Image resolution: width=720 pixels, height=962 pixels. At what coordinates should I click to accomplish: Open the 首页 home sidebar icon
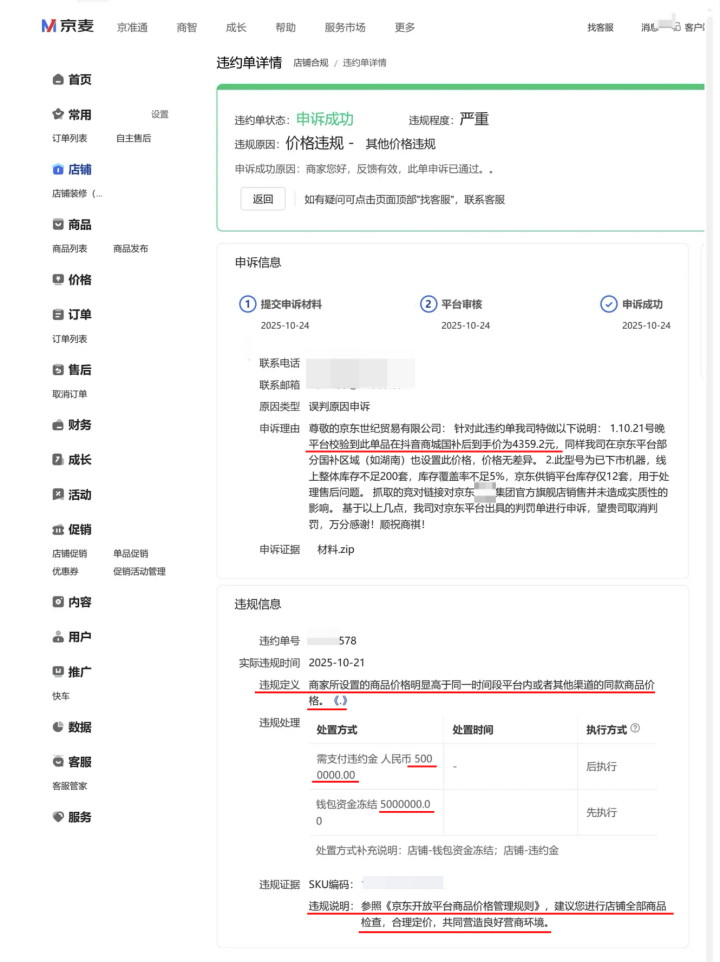58,80
